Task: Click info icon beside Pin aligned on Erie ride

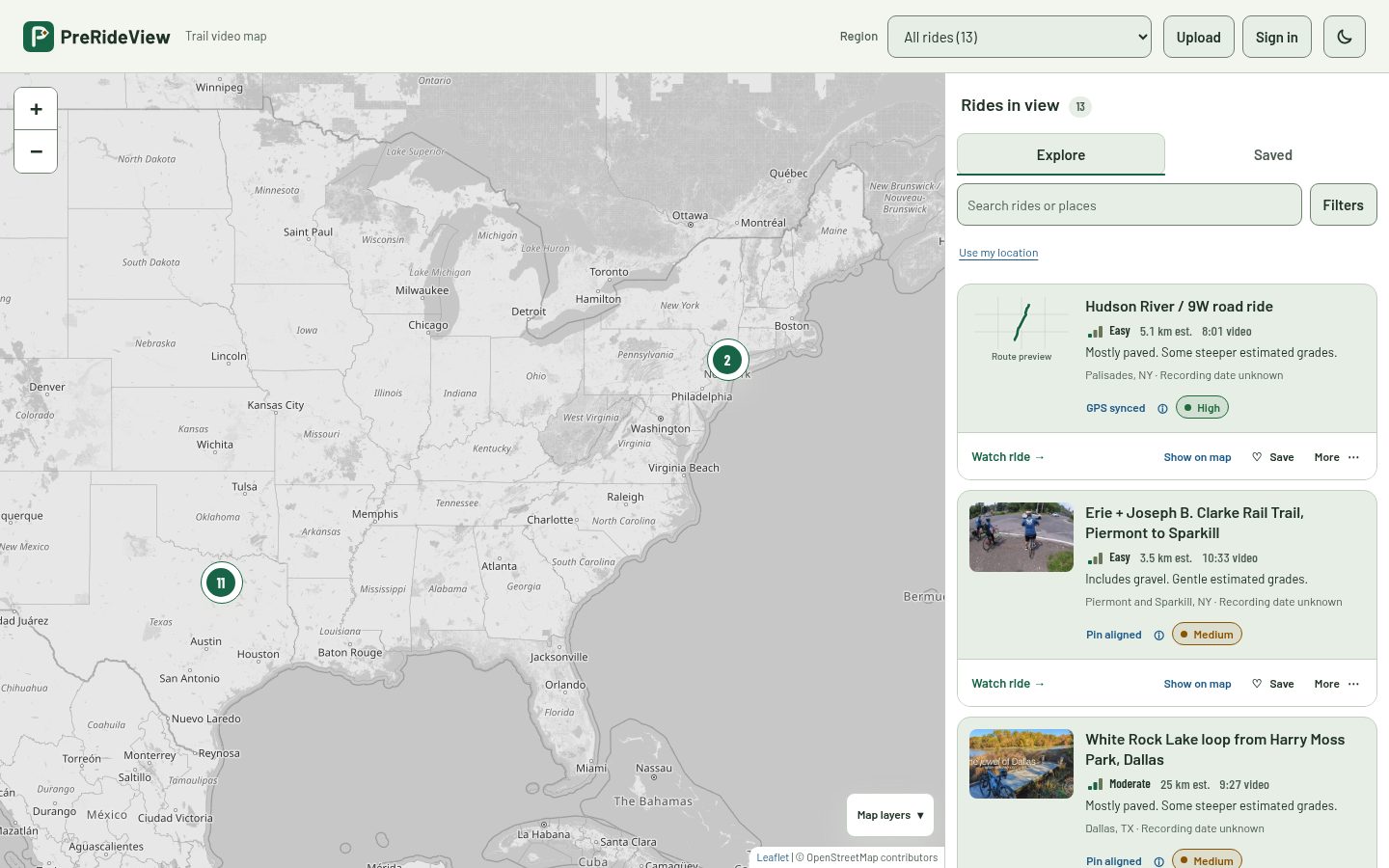Action: click(x=1158, y=635)
